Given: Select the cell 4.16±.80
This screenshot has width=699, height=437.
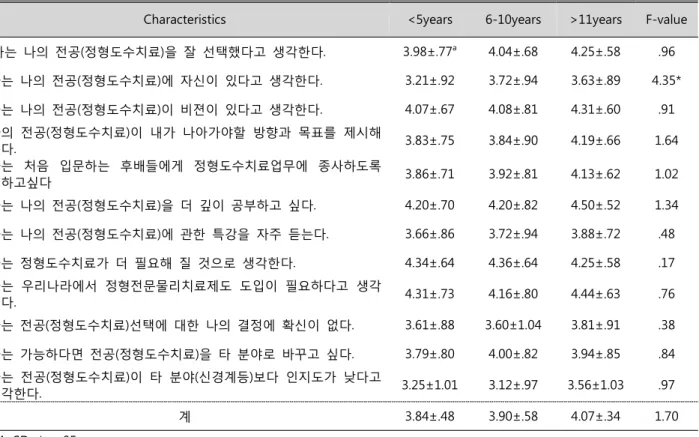Looking at the screenshot, I should [x=513, y=295].
